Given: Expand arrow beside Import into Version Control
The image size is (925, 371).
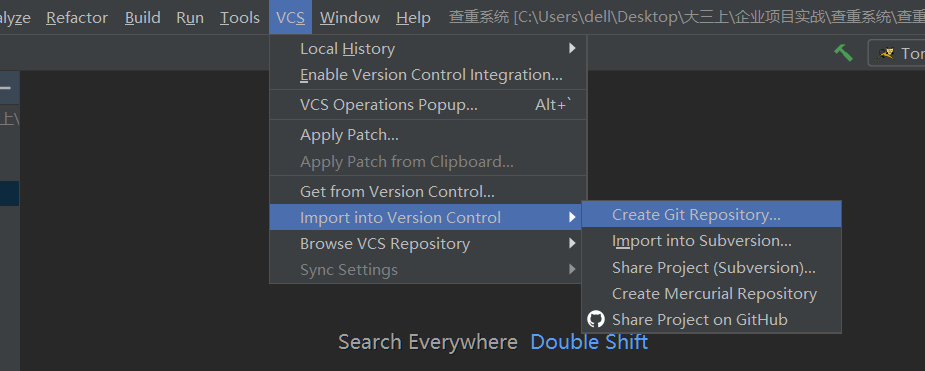Looking at the screenshot, I should 572,217.
